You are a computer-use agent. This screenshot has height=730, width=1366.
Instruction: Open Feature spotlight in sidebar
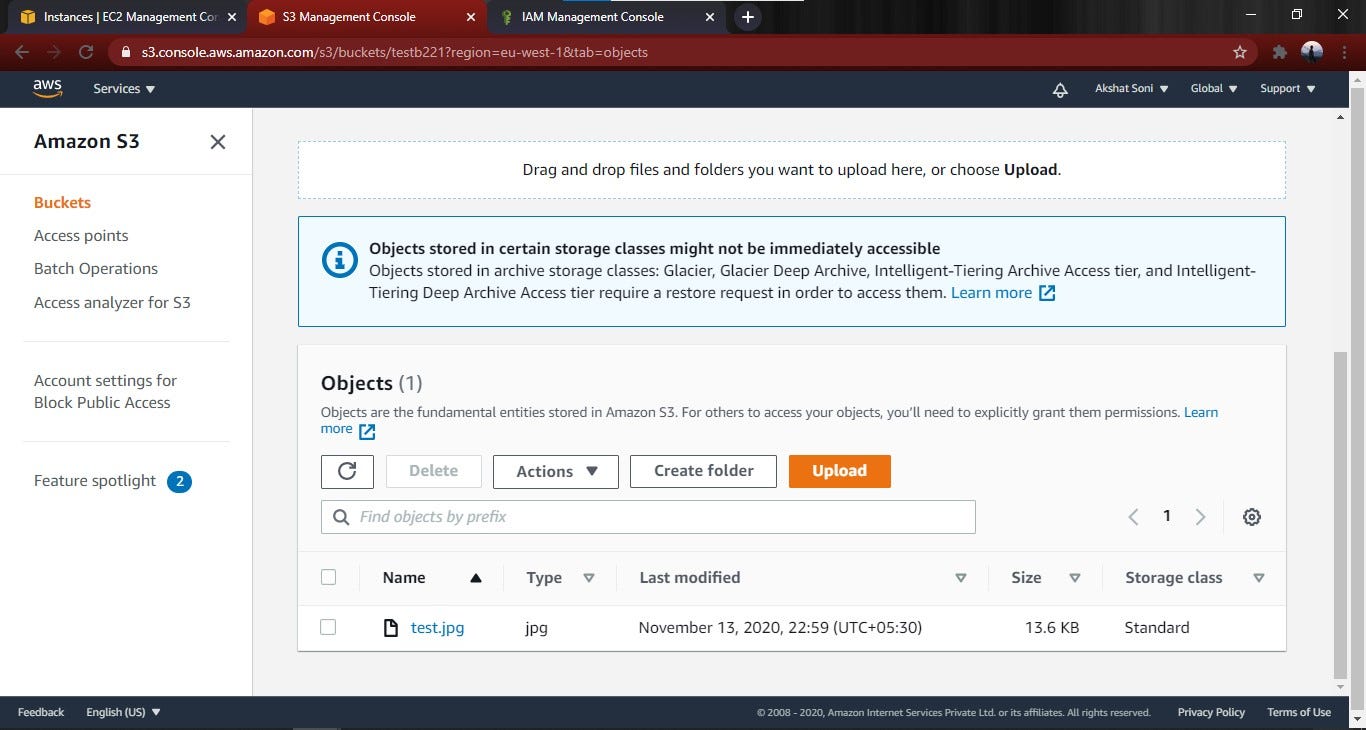(95, 481)
